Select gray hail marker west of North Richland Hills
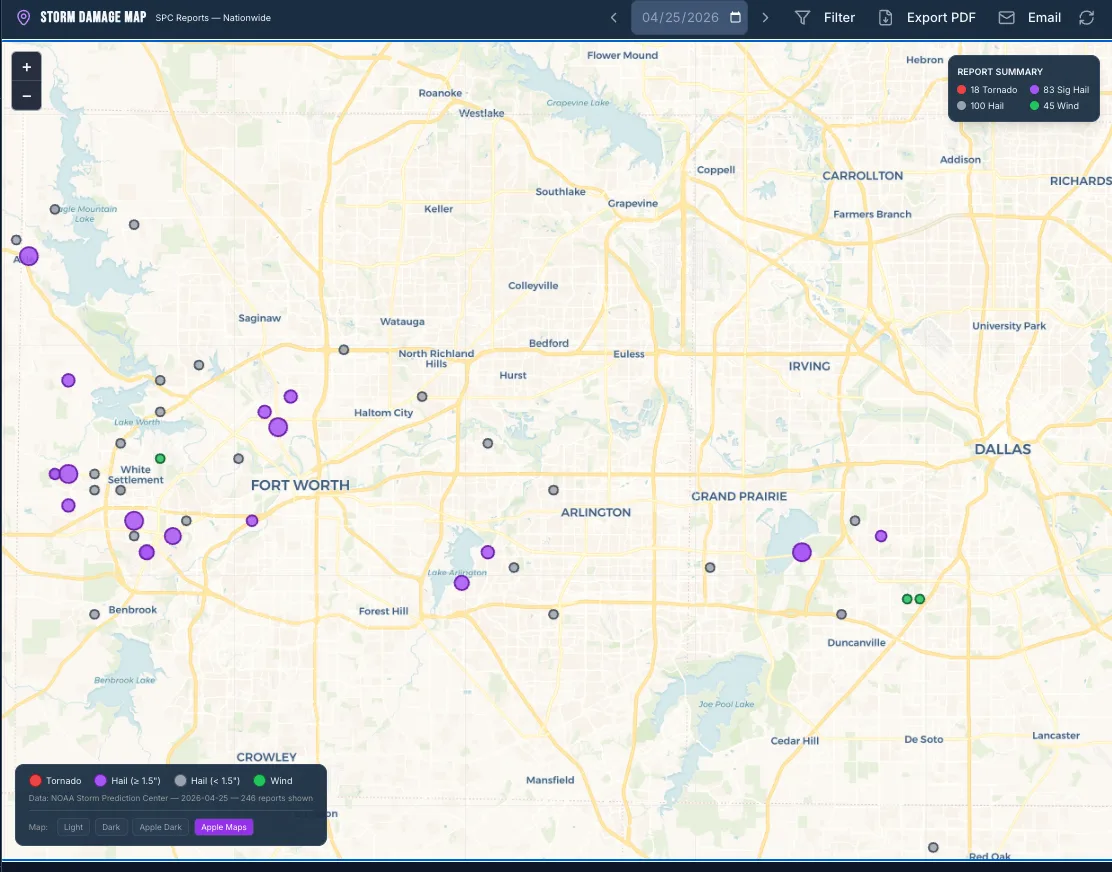 coord(344,350)
